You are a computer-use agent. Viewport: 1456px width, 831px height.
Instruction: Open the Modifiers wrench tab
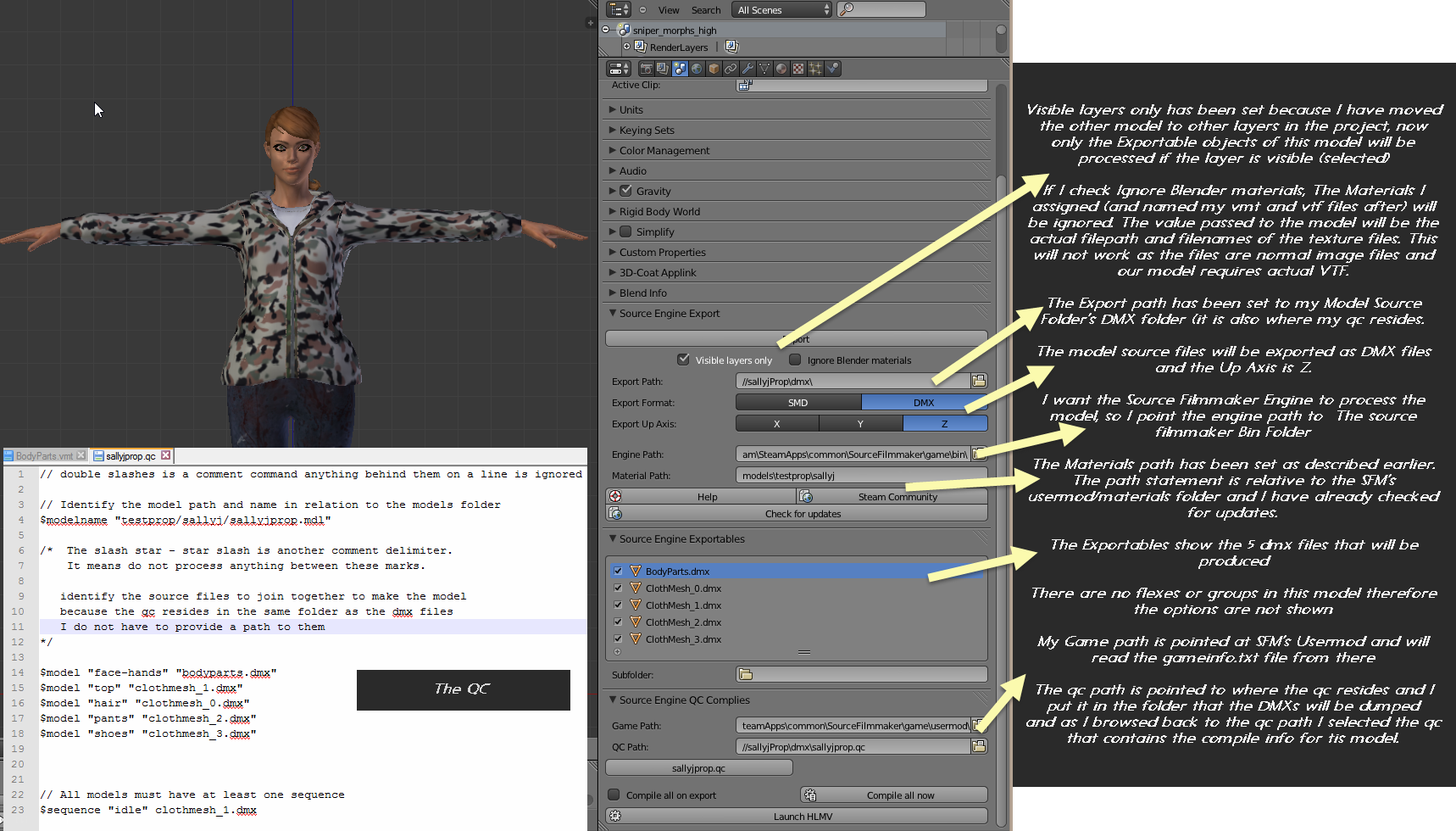click(747, 69)
